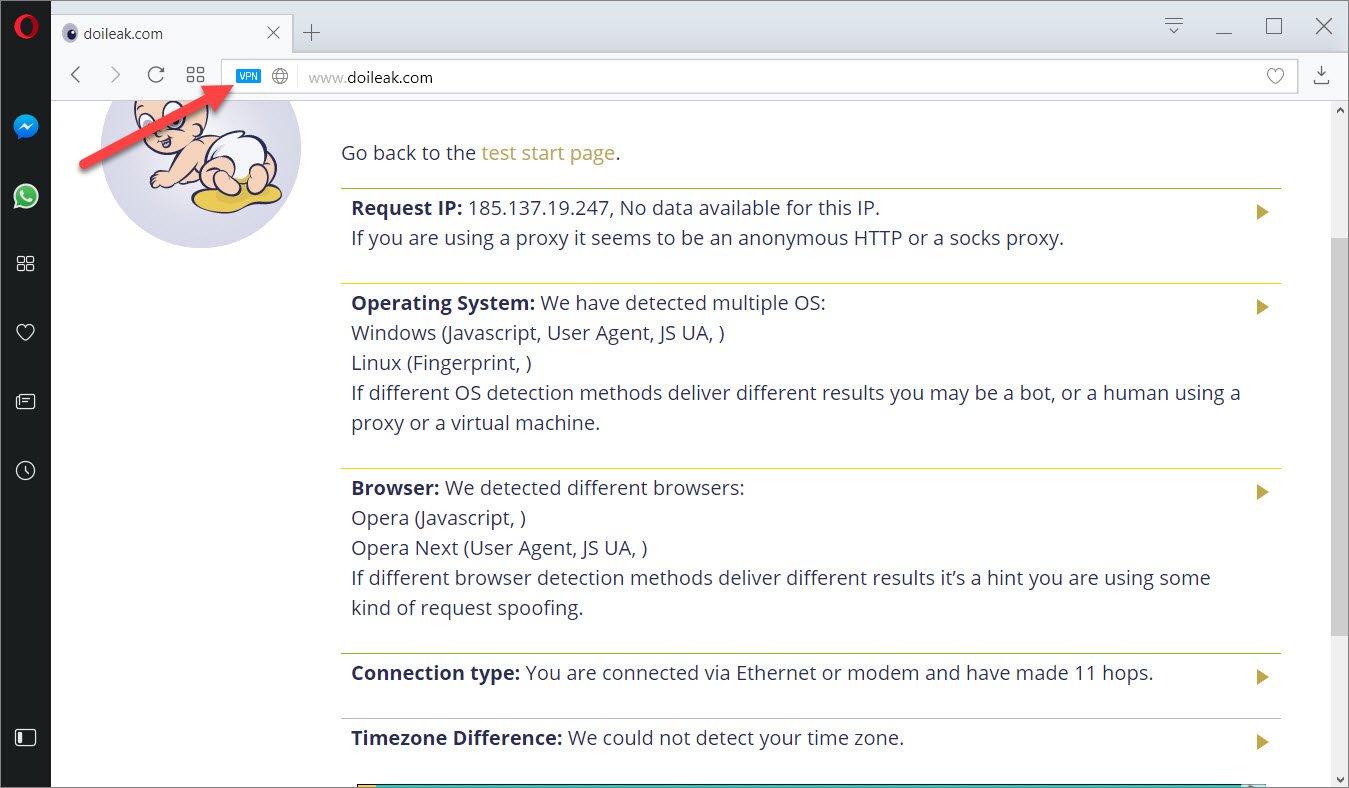Screen dimensions: 1349x788
Task: Click the Timezone Difference heading
Action: [x=457, y=738]
